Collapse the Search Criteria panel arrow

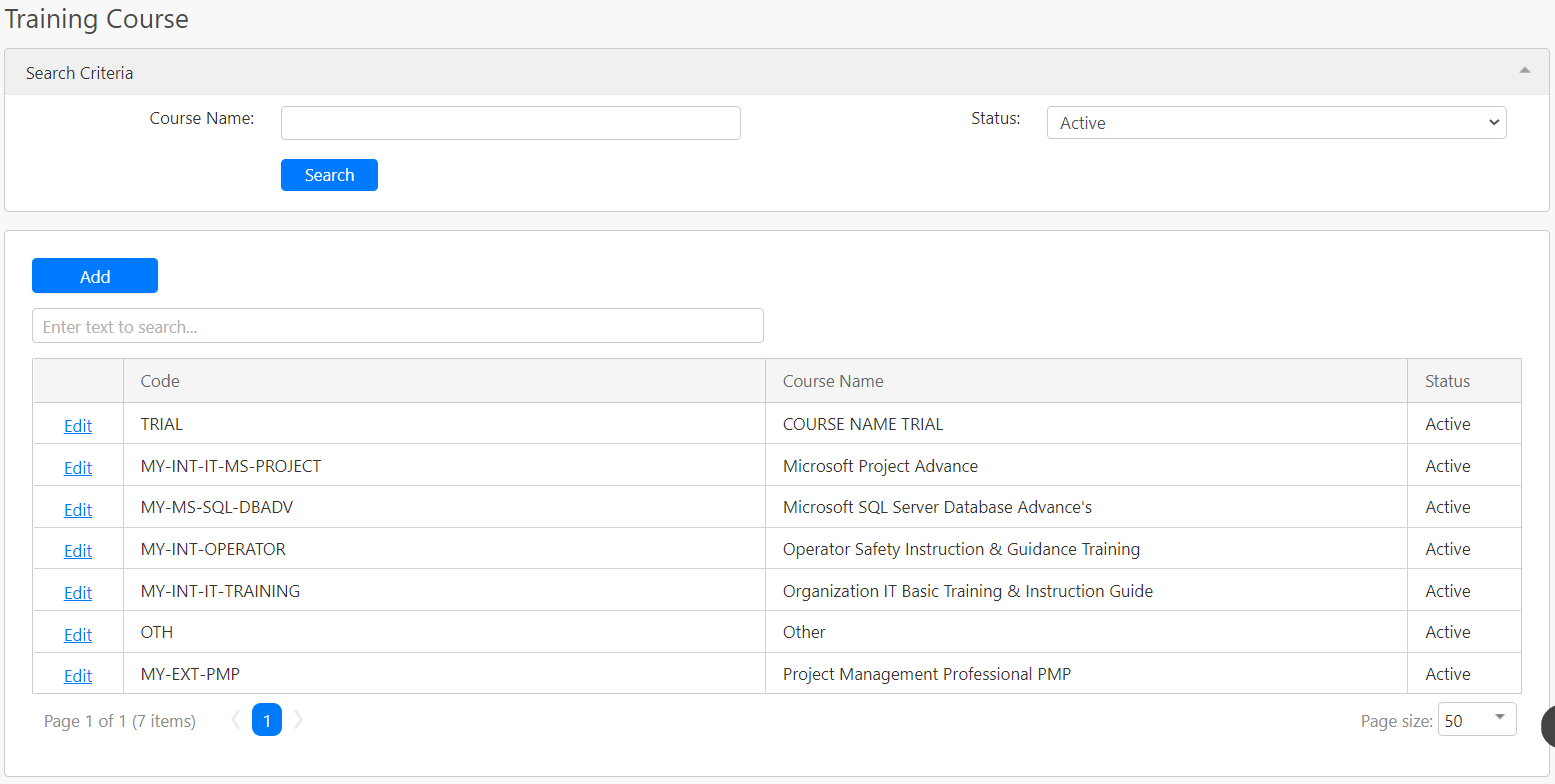coord(1524,71)
